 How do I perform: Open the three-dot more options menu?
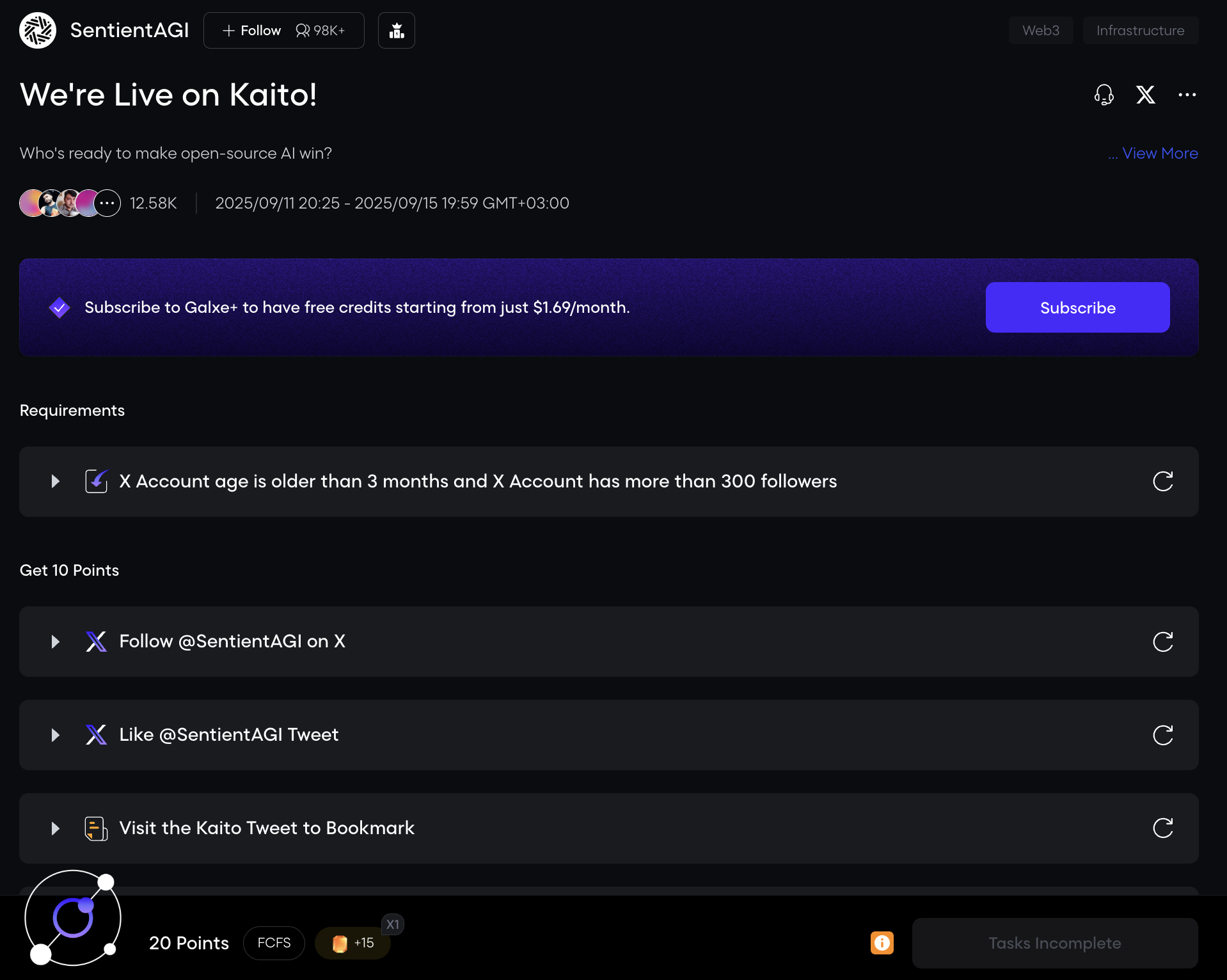tap(1187, 95)
